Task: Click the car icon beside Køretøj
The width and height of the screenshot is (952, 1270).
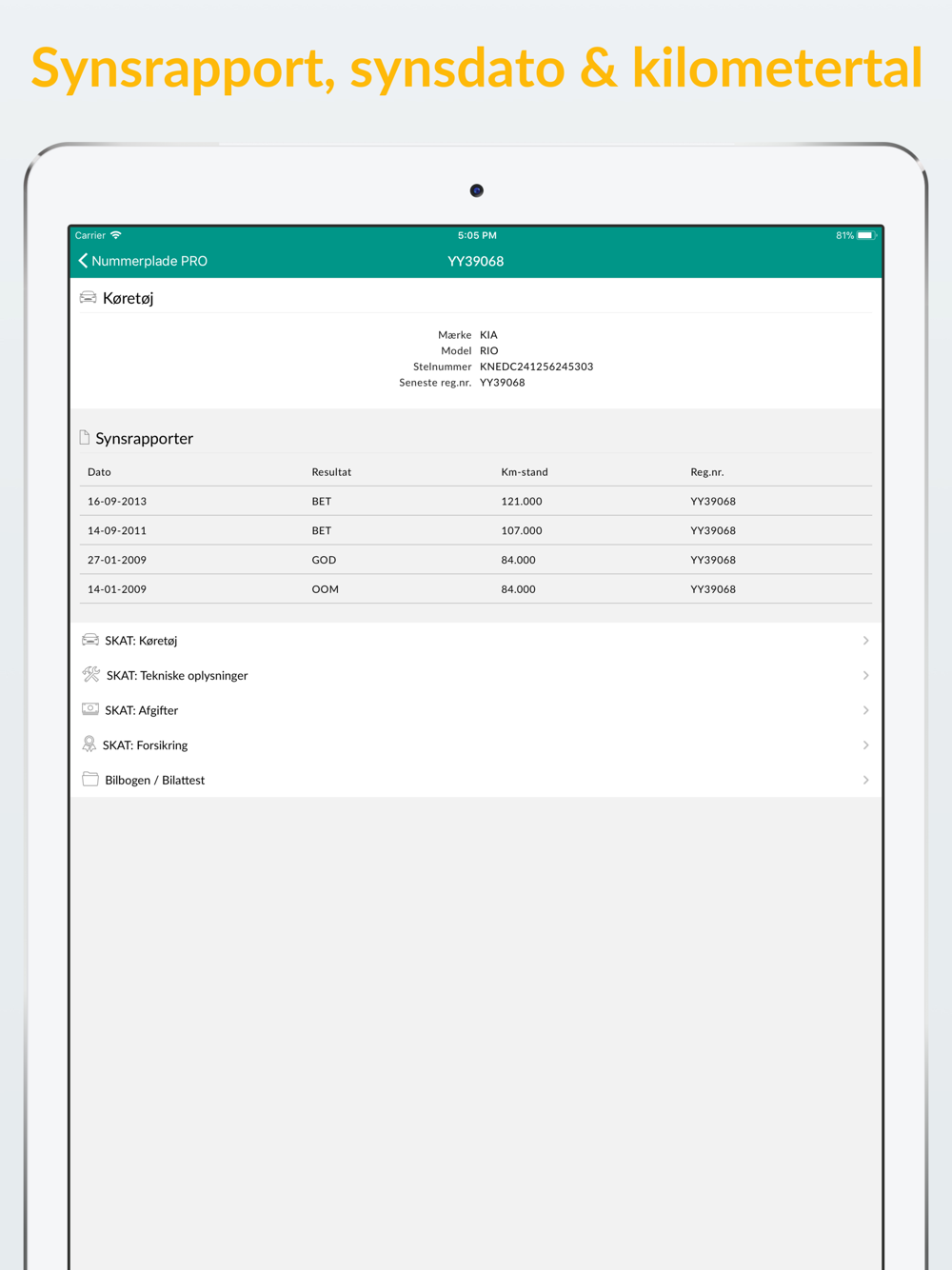Action: (88, 298)
